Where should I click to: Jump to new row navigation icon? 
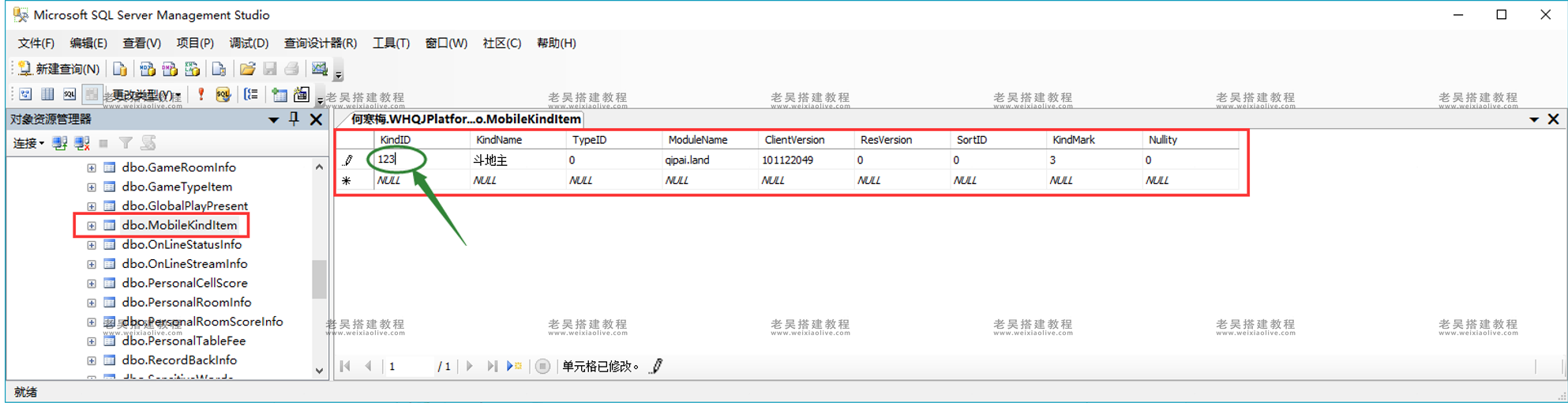515,366
